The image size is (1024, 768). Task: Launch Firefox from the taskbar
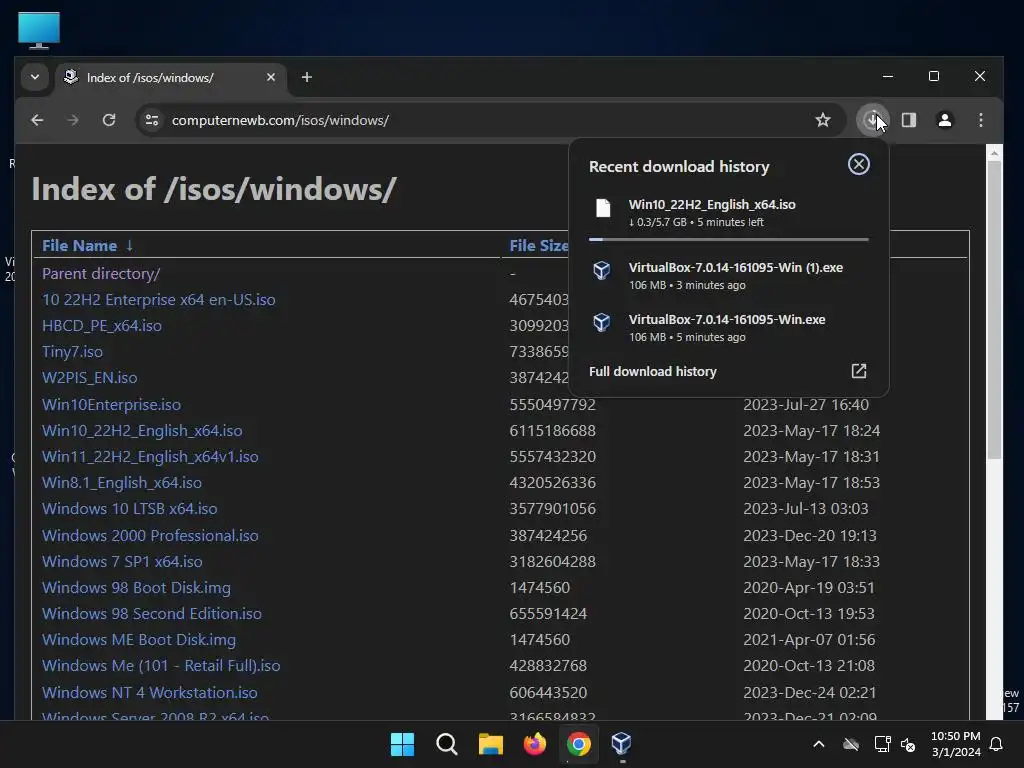(x=535, y=744)
